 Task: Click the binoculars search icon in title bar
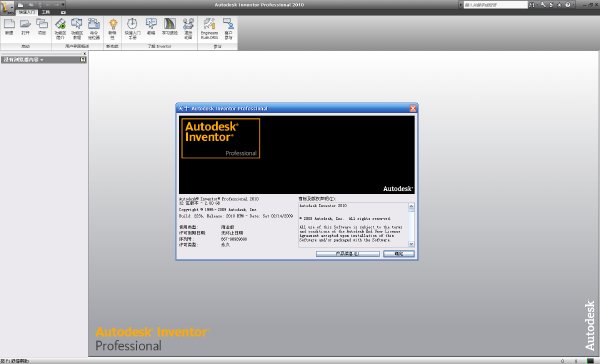[x=532, y=5]
